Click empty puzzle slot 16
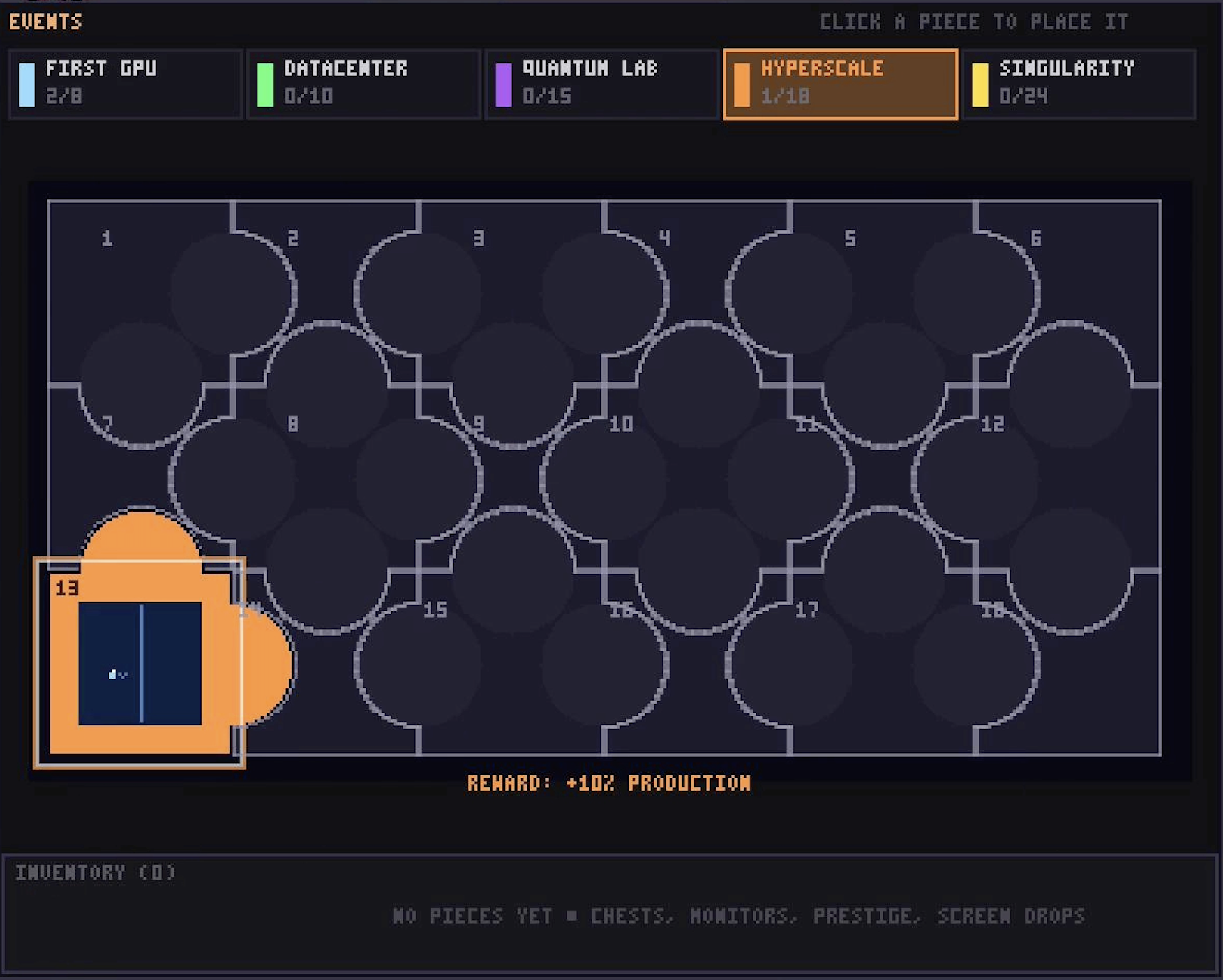 pos(697,664)
